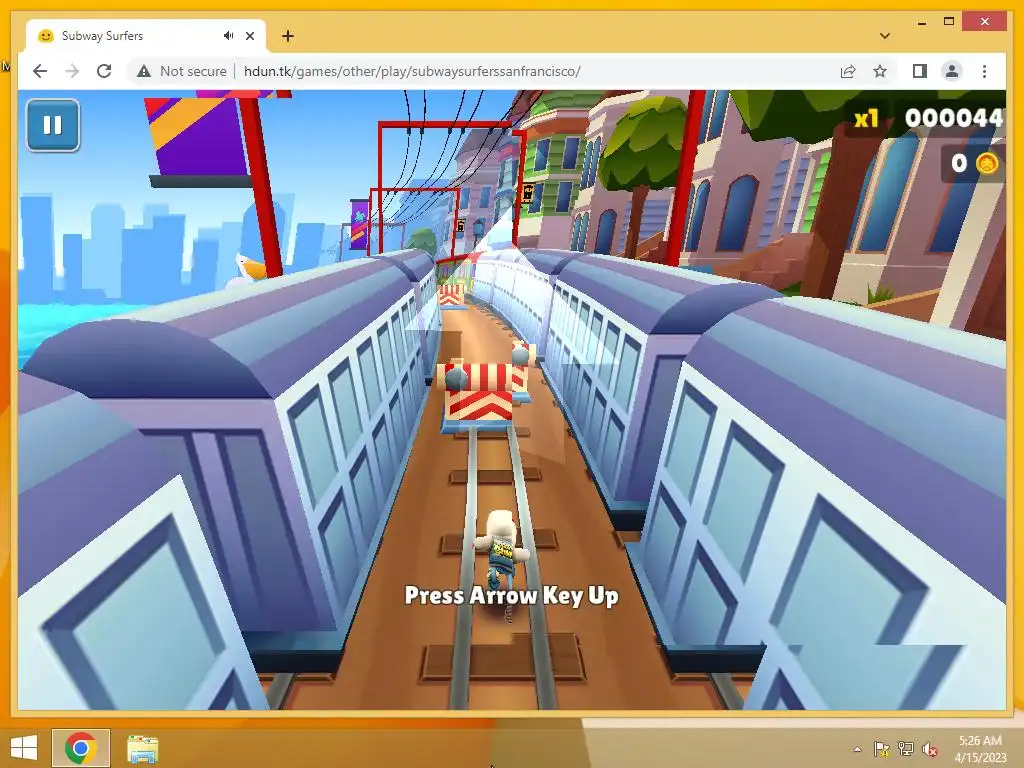Screen dimensions: 1024x768
Task: View Not secure site information
Action: click(x=181, y=71)
